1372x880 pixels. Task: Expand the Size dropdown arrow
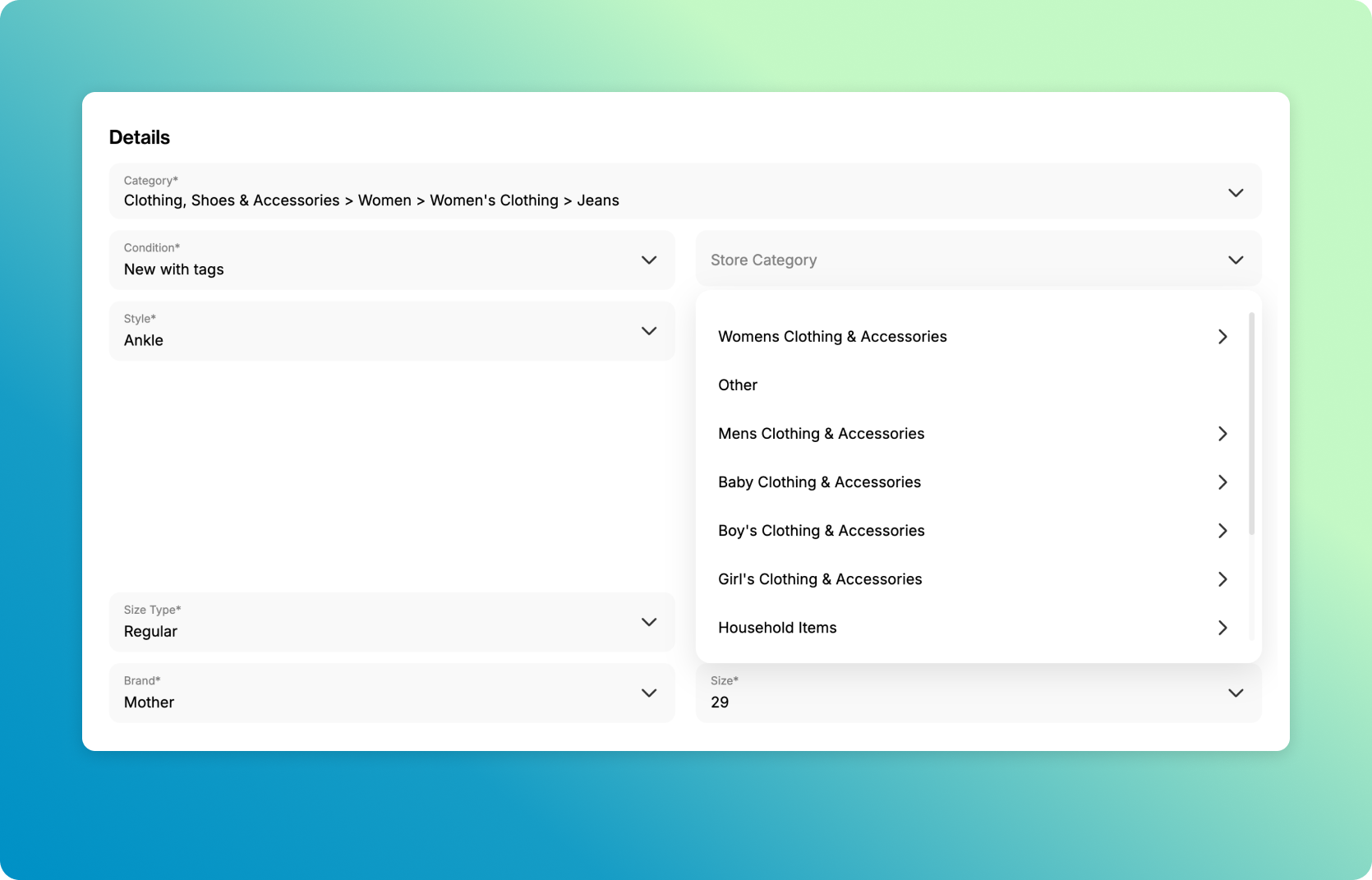(1236, 693)
